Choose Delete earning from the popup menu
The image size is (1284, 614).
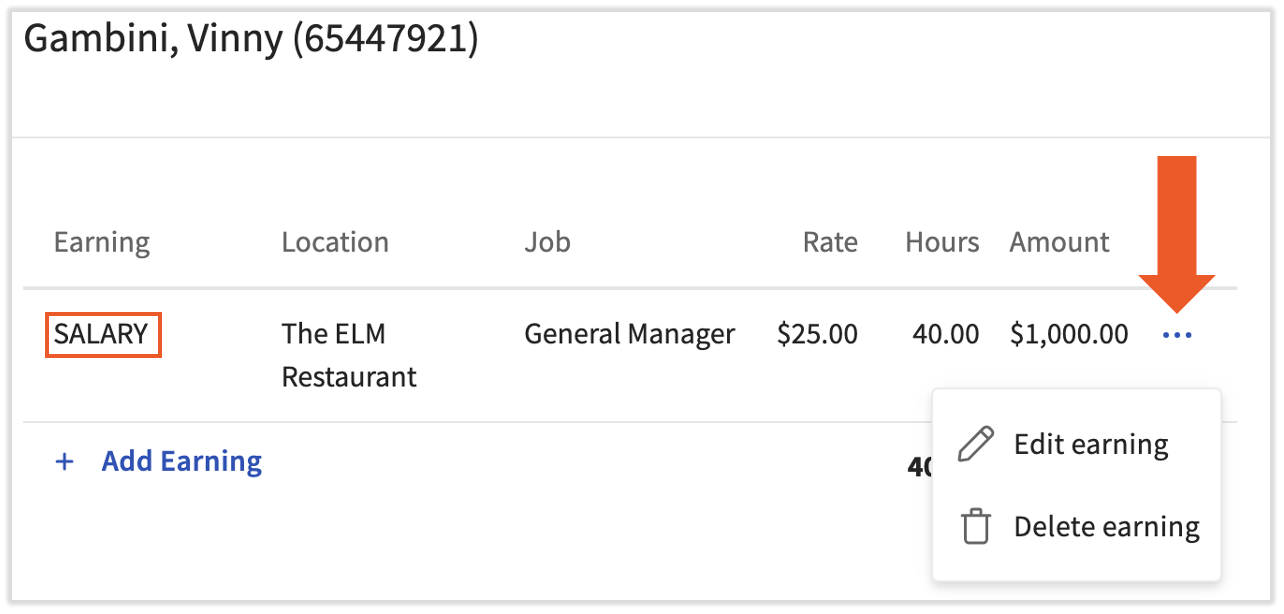coord(1106,526)
